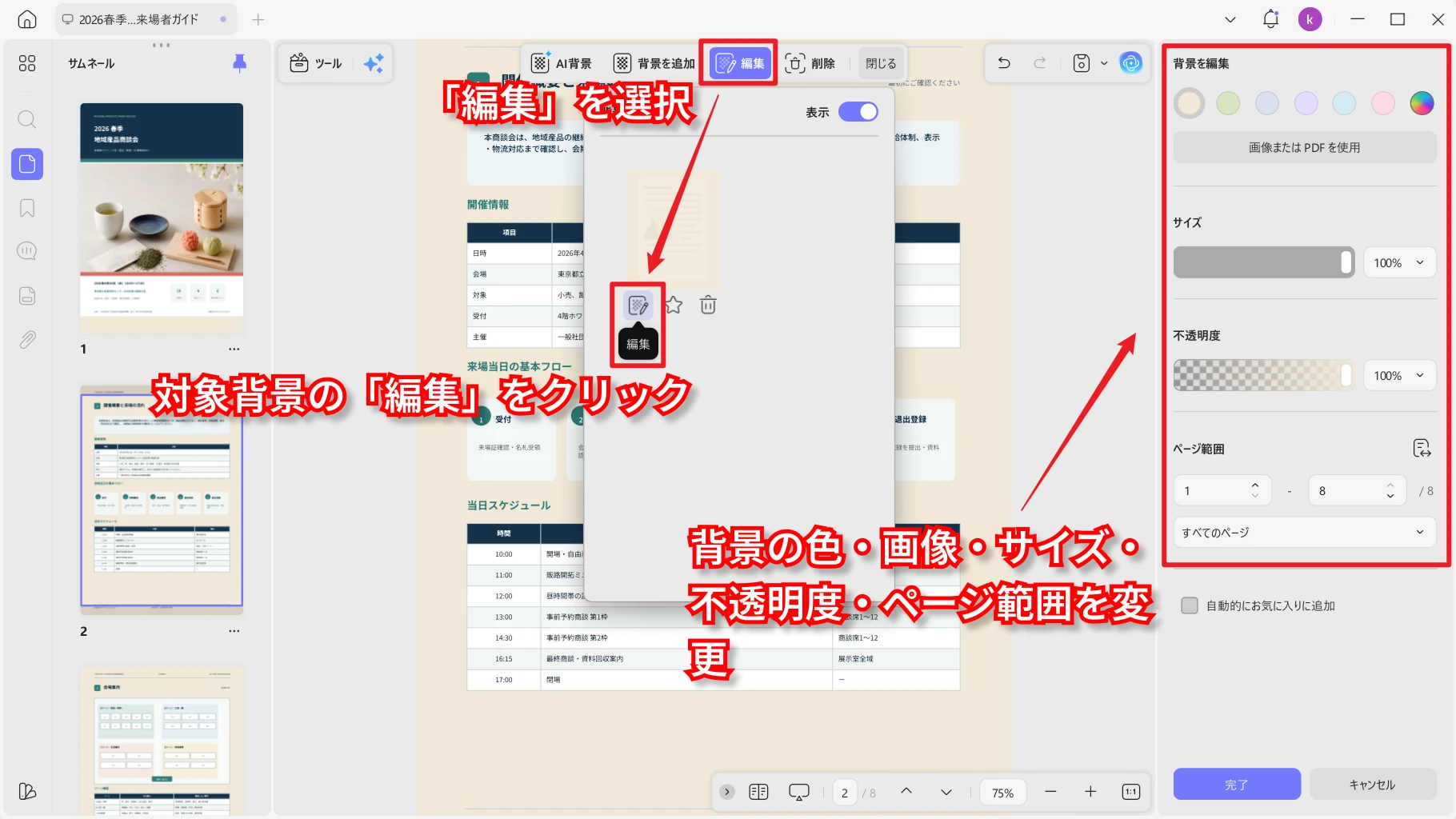Open the search panel in sidebar
Viewport: 1456px width, 819px height.
pos(27,119)
